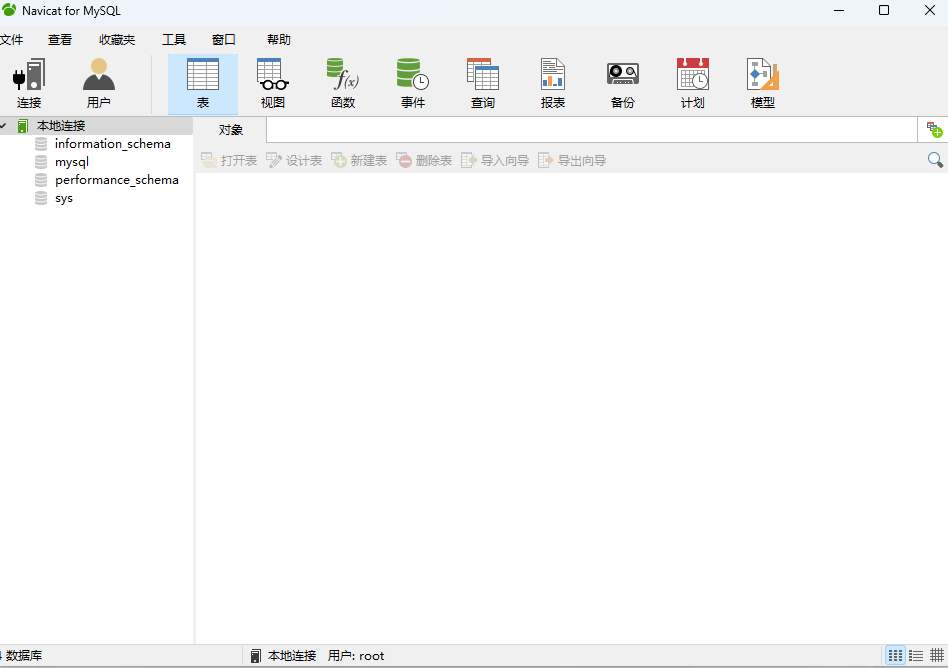Switch to list view mode
The image size is (948, 668).
click(916, 655)
